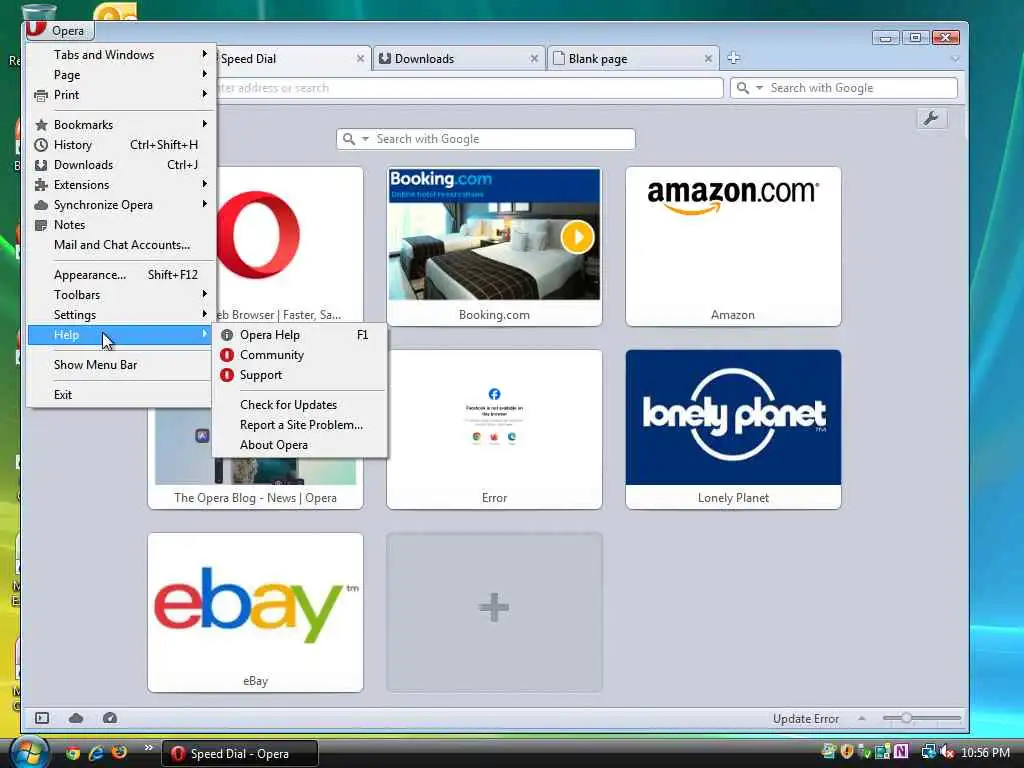Screen dimensions: 1024x768
Task: Switch to the Blank page tab
Action: coord(632,59)
